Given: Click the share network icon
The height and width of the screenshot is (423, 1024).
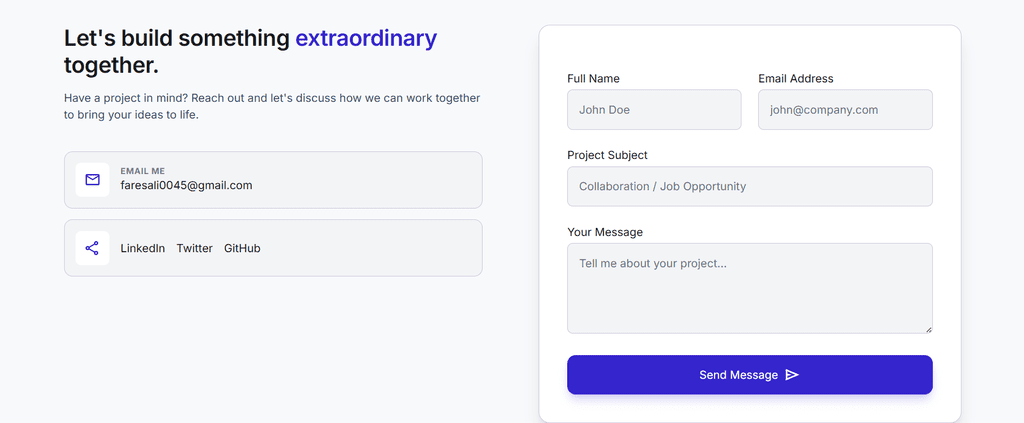Looking at the screenshot, I should (92, 248).
